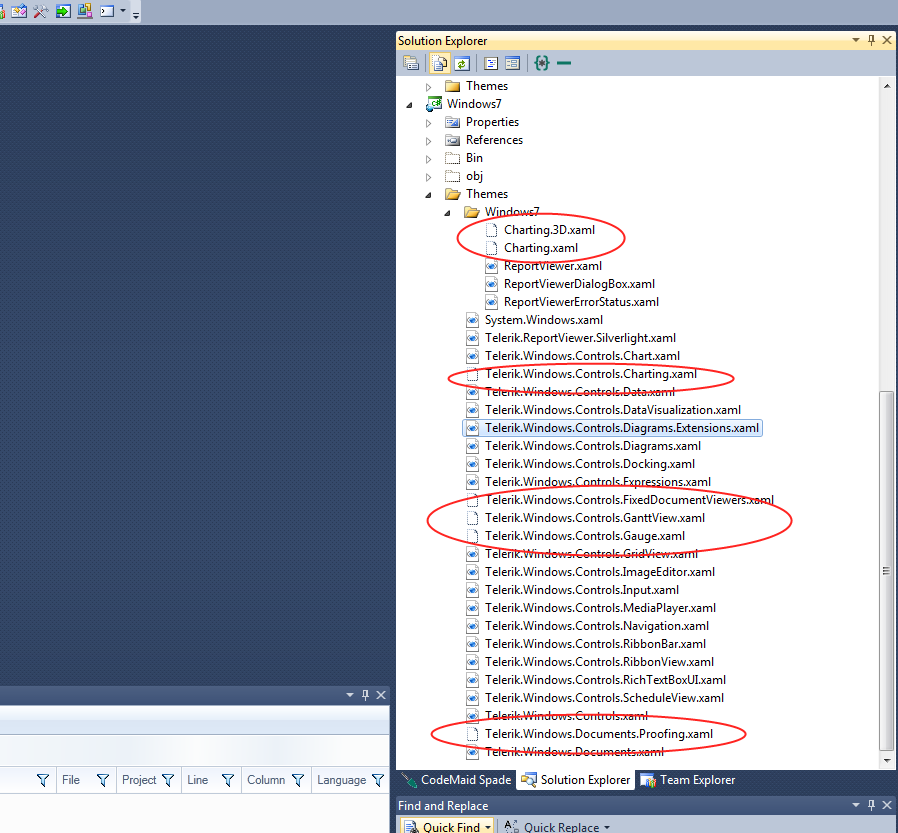Click the Properties icon in Solution Explorer toolbar
Screen dimensions: 898x833
pos(411,63)
